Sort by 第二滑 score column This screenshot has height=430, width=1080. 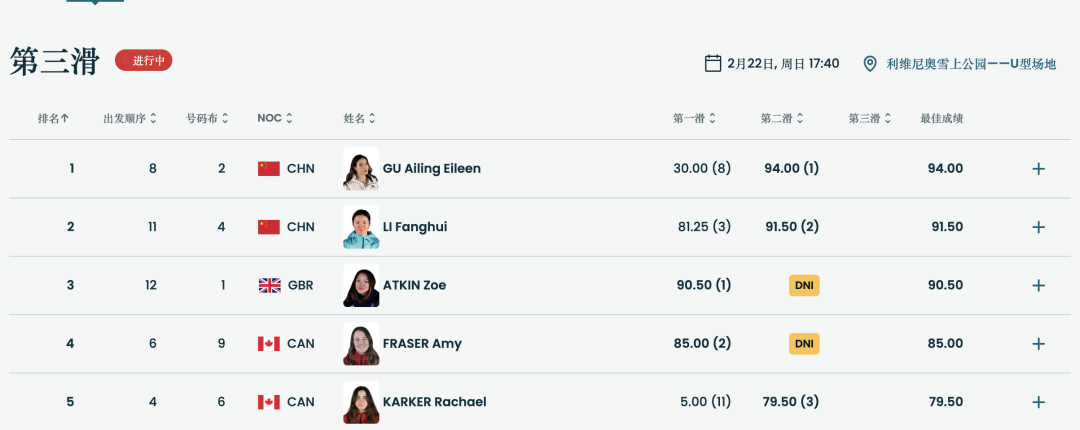[782, 118]
